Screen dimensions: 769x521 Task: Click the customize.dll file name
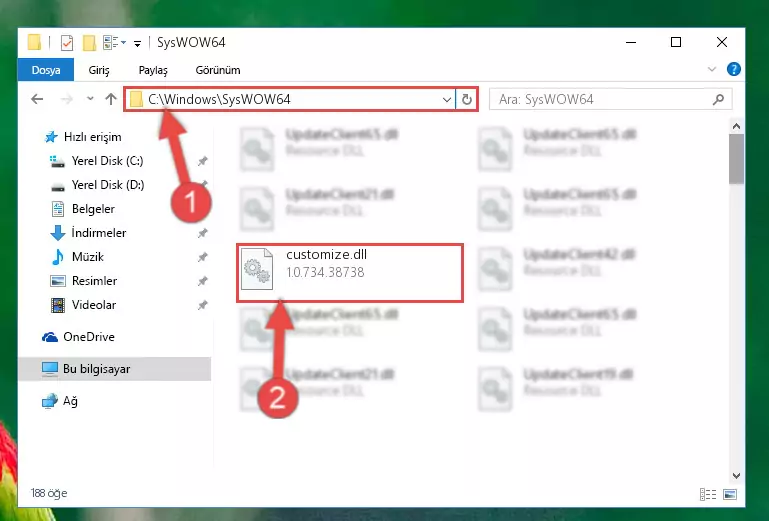click(x=327, y=255)
